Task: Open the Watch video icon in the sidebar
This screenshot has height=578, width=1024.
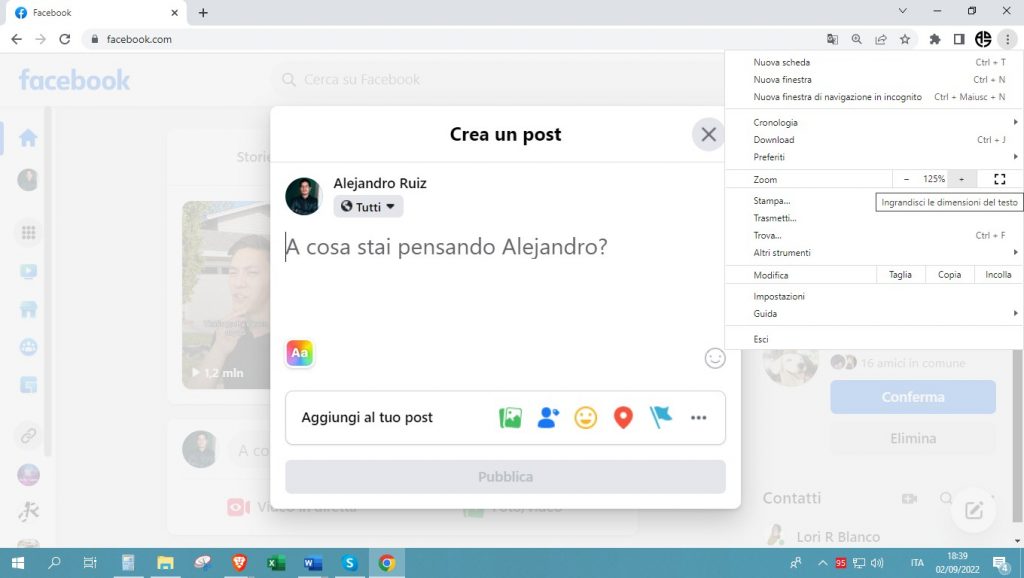Action: coord(27,270)
